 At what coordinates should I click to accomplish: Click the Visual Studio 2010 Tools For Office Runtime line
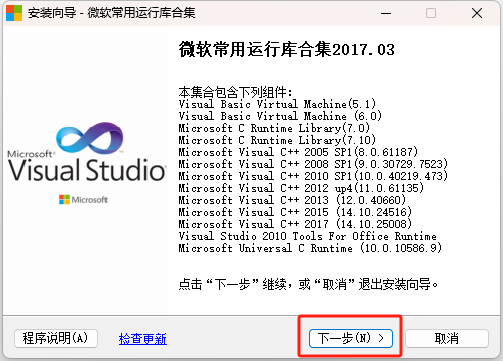tap(307, 236)
